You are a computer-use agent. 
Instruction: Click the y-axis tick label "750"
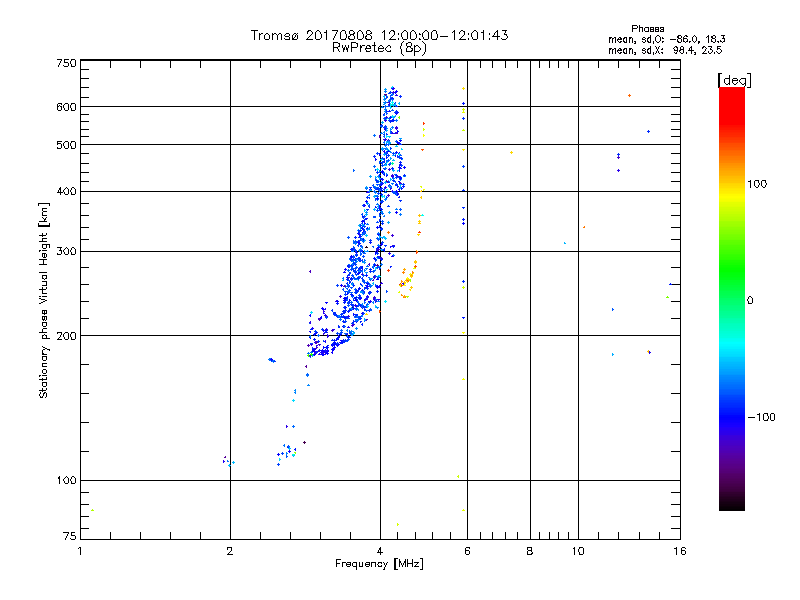66,63
